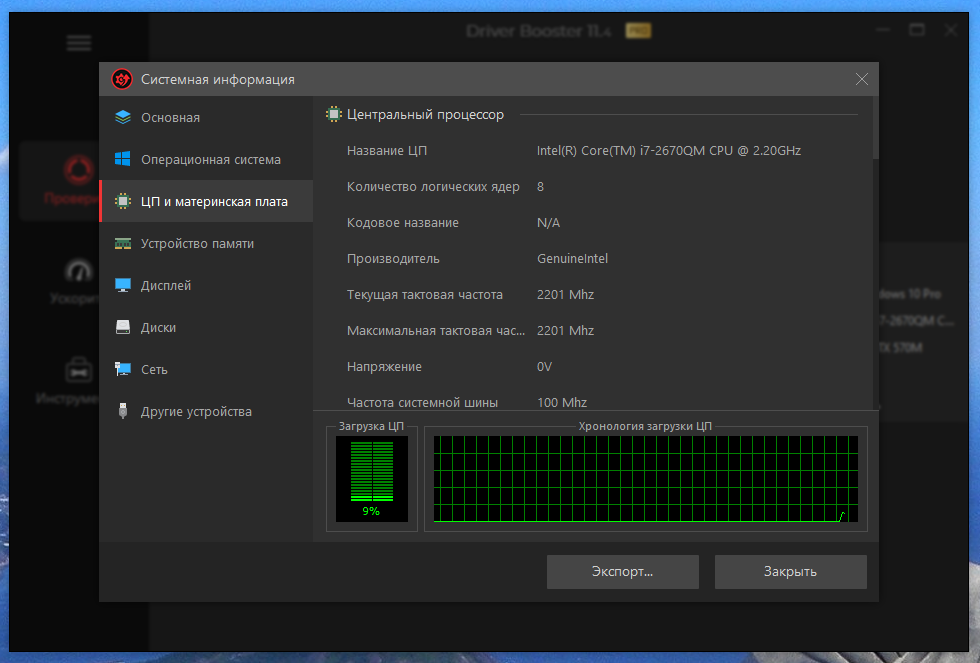
Task: Click the details panel vertical scrollbar
Action: pos(876,128)
